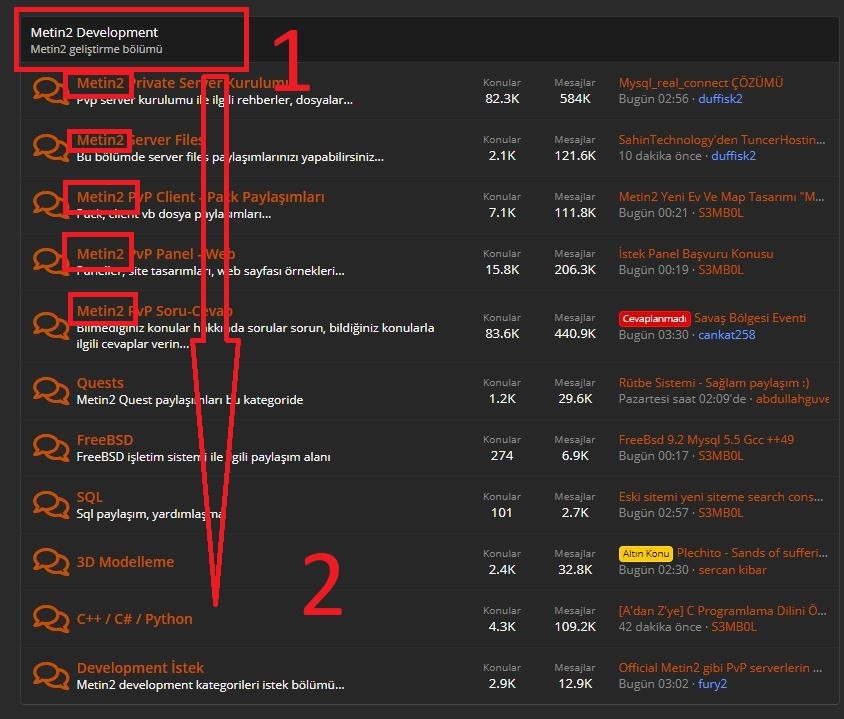Viewport: 844px width, 719px height.
Task: Open user cankat258 profile
Action: (x=727, y=335)
